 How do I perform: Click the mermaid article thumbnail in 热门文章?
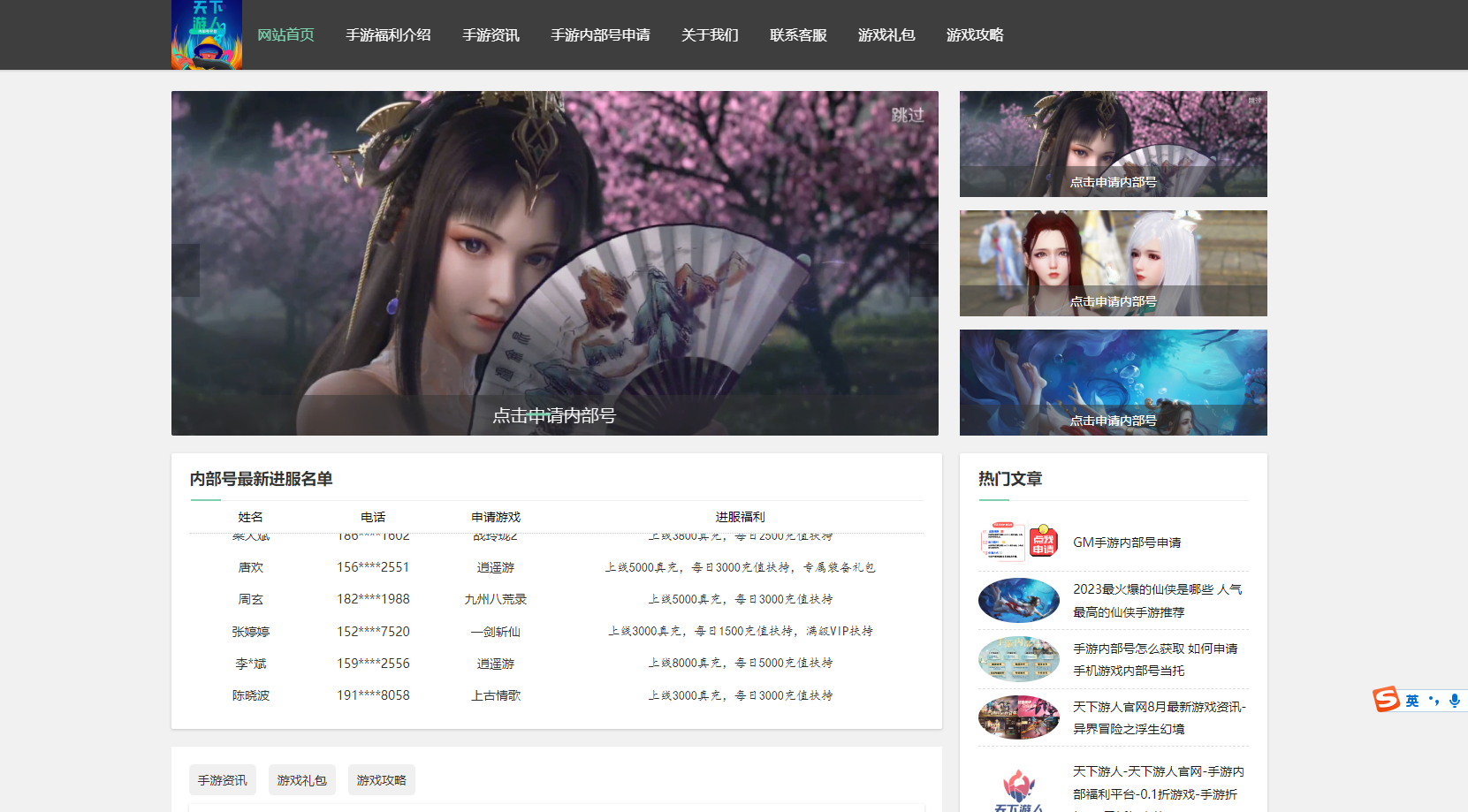(1019, 601)
